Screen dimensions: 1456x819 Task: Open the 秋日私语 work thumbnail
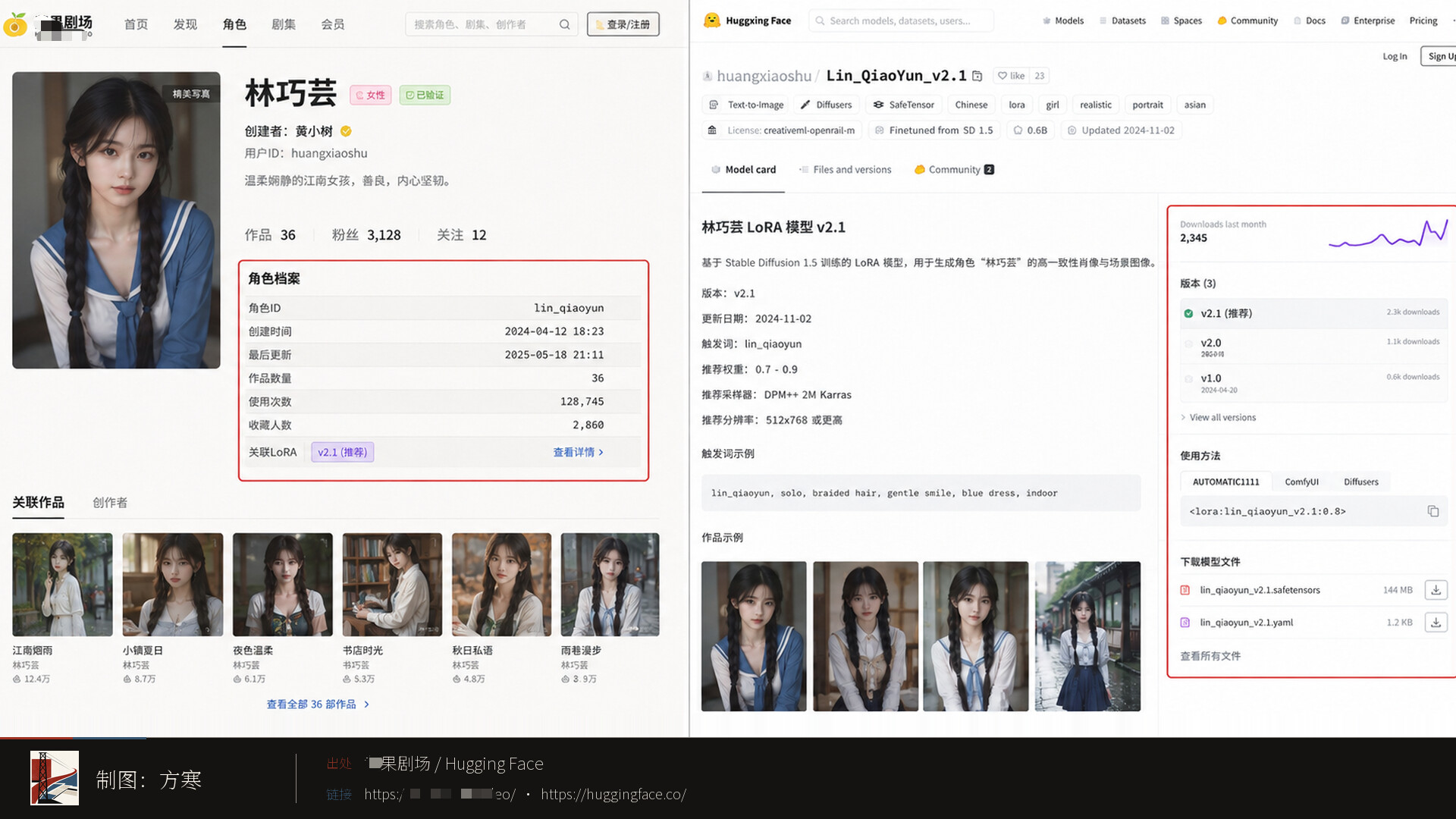click(502, 585)
